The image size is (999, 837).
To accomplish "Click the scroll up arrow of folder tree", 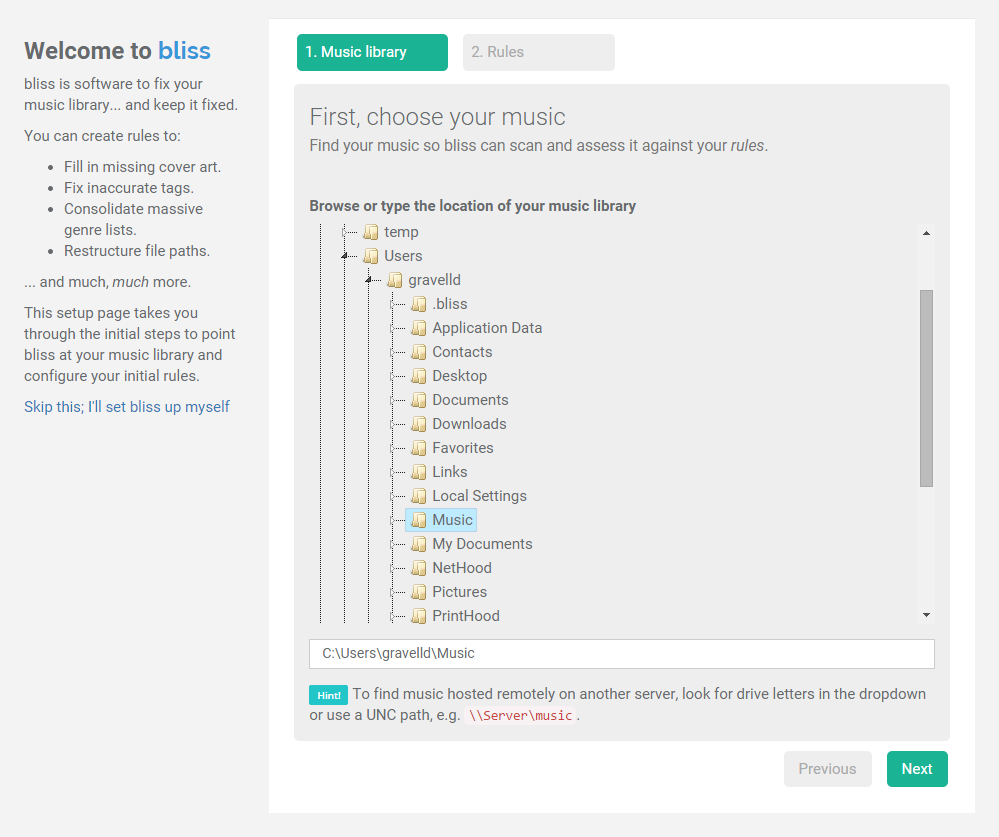I will [926, 233].
